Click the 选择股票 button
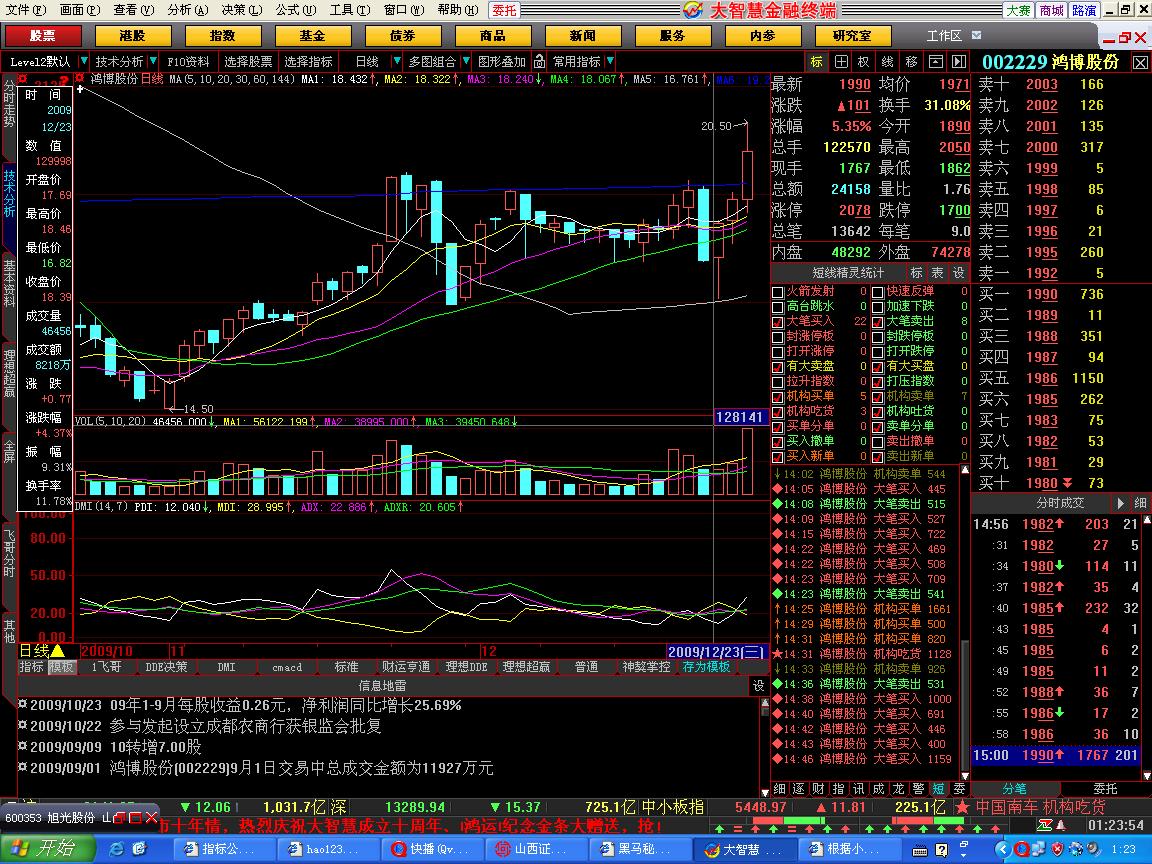The height and width of the screenshot is (864, 1152). (248, 62)
